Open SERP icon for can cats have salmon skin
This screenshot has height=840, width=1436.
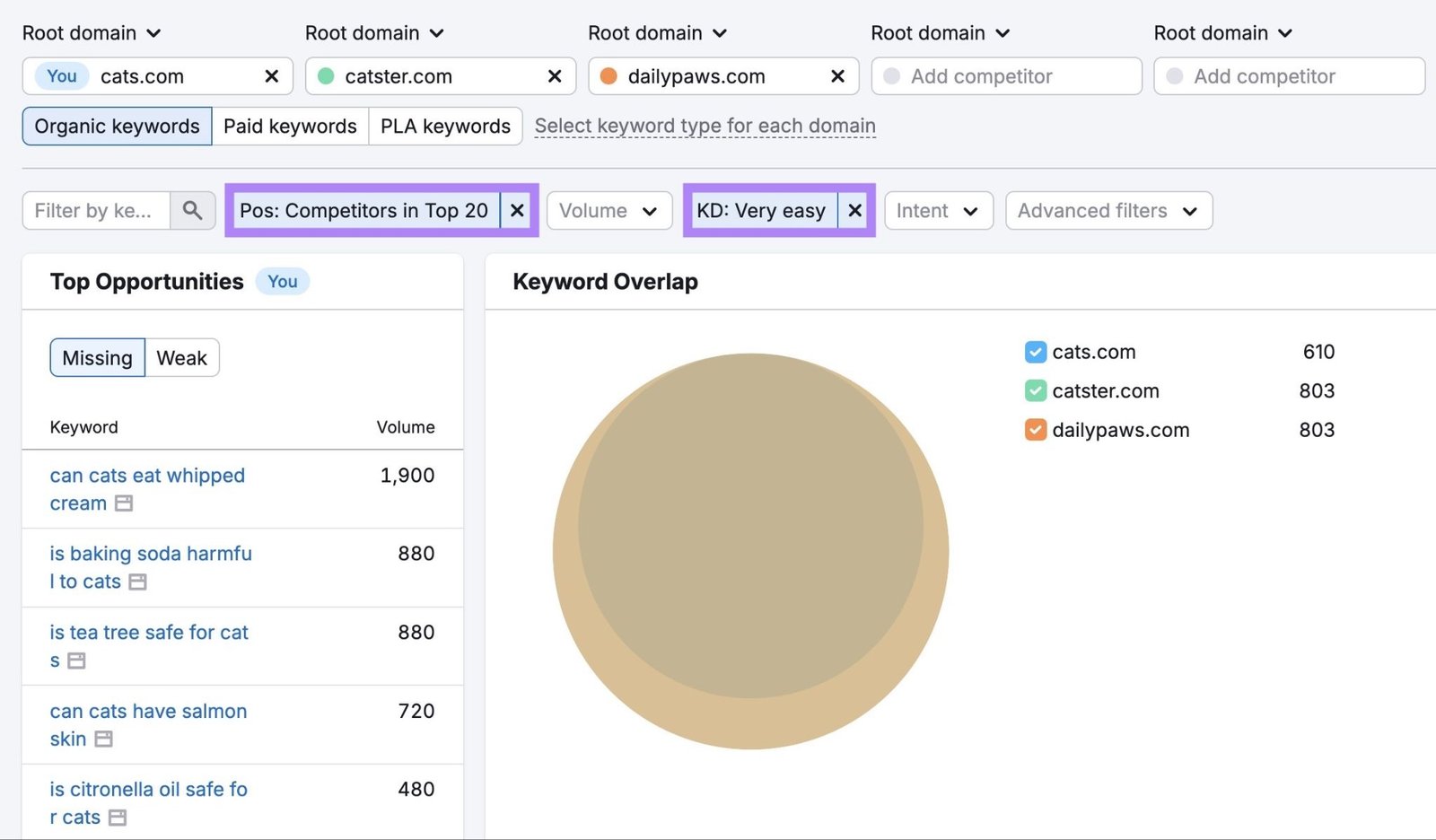pos(103,739)
